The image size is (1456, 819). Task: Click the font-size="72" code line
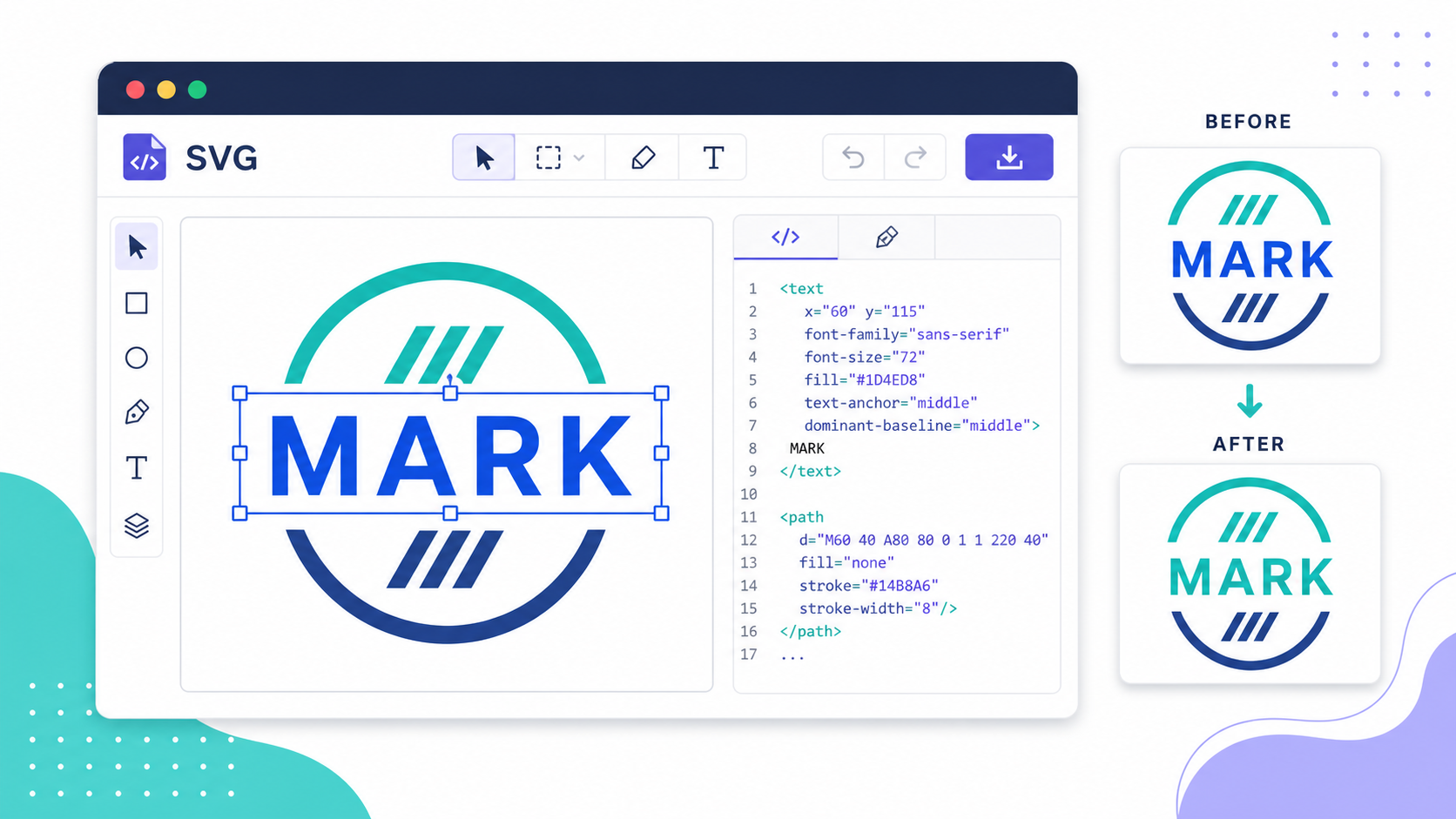(864, 357)
